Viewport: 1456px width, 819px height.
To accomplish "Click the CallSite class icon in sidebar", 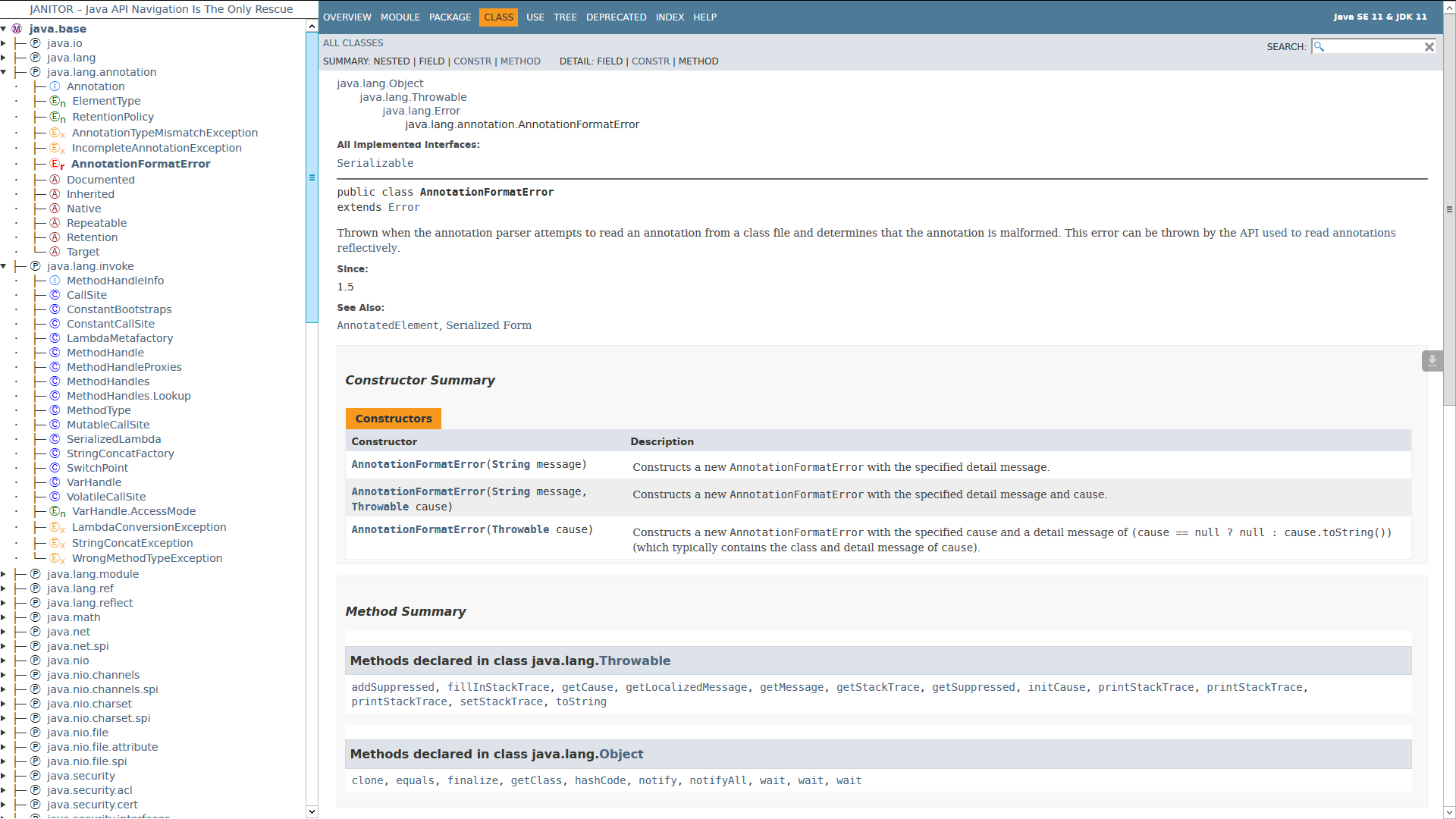I will (54, 294).
